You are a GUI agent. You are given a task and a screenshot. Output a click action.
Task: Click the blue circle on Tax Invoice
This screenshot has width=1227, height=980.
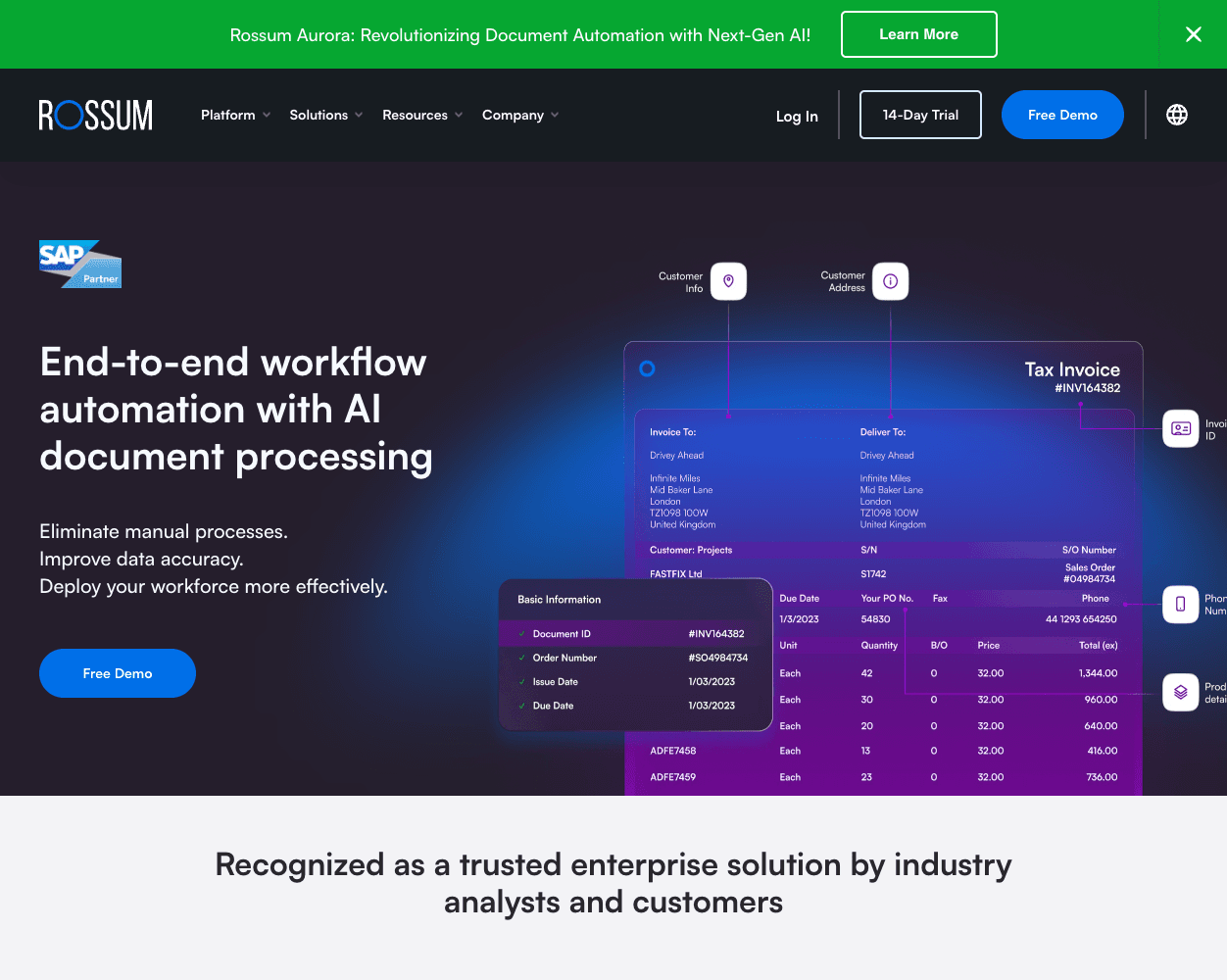coord(647,368)
